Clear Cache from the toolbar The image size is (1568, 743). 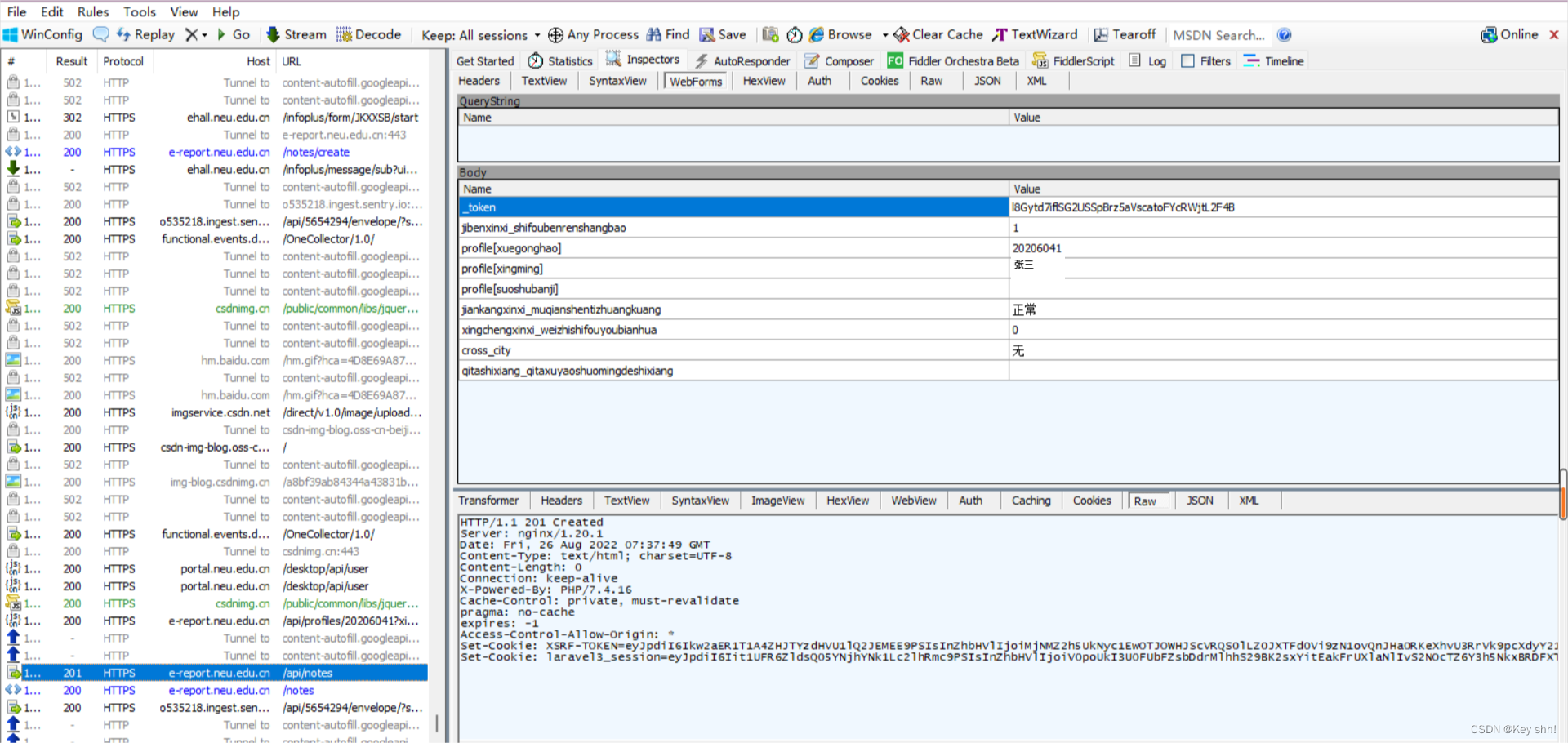coord(938,34)
